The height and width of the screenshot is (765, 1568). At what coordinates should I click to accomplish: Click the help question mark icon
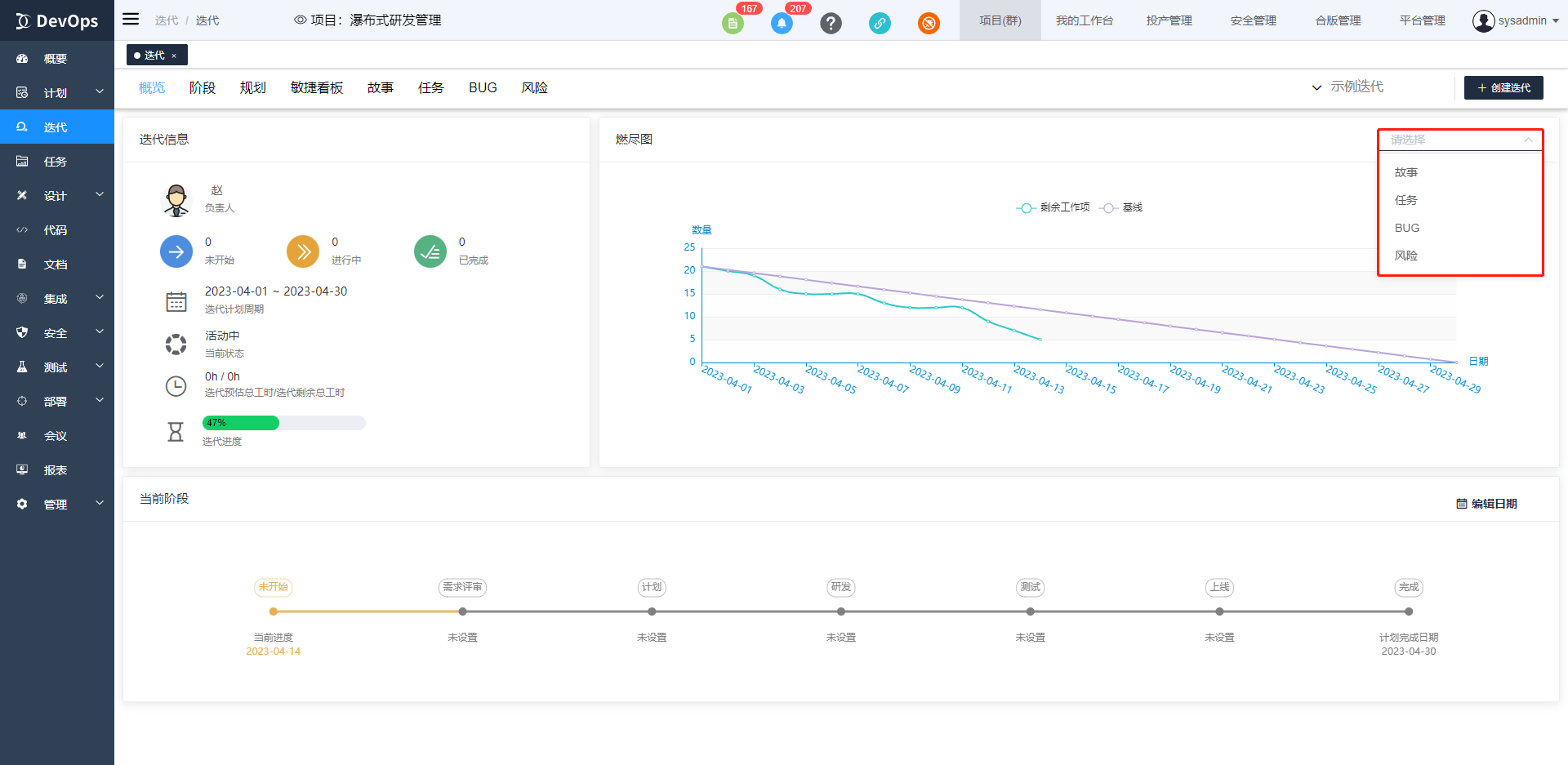tap(831, 24)
